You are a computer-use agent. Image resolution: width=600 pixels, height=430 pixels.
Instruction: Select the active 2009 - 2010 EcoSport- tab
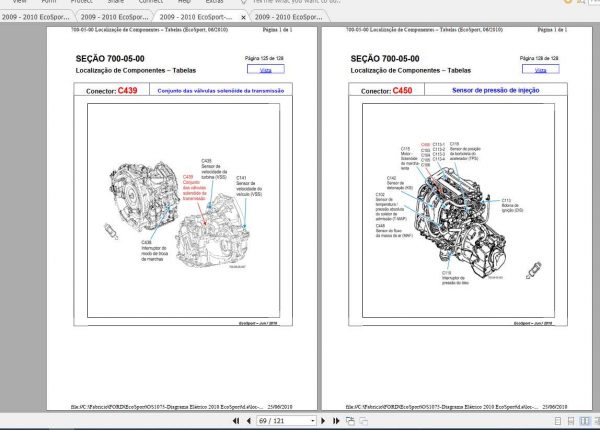click(x=196, y=17)
